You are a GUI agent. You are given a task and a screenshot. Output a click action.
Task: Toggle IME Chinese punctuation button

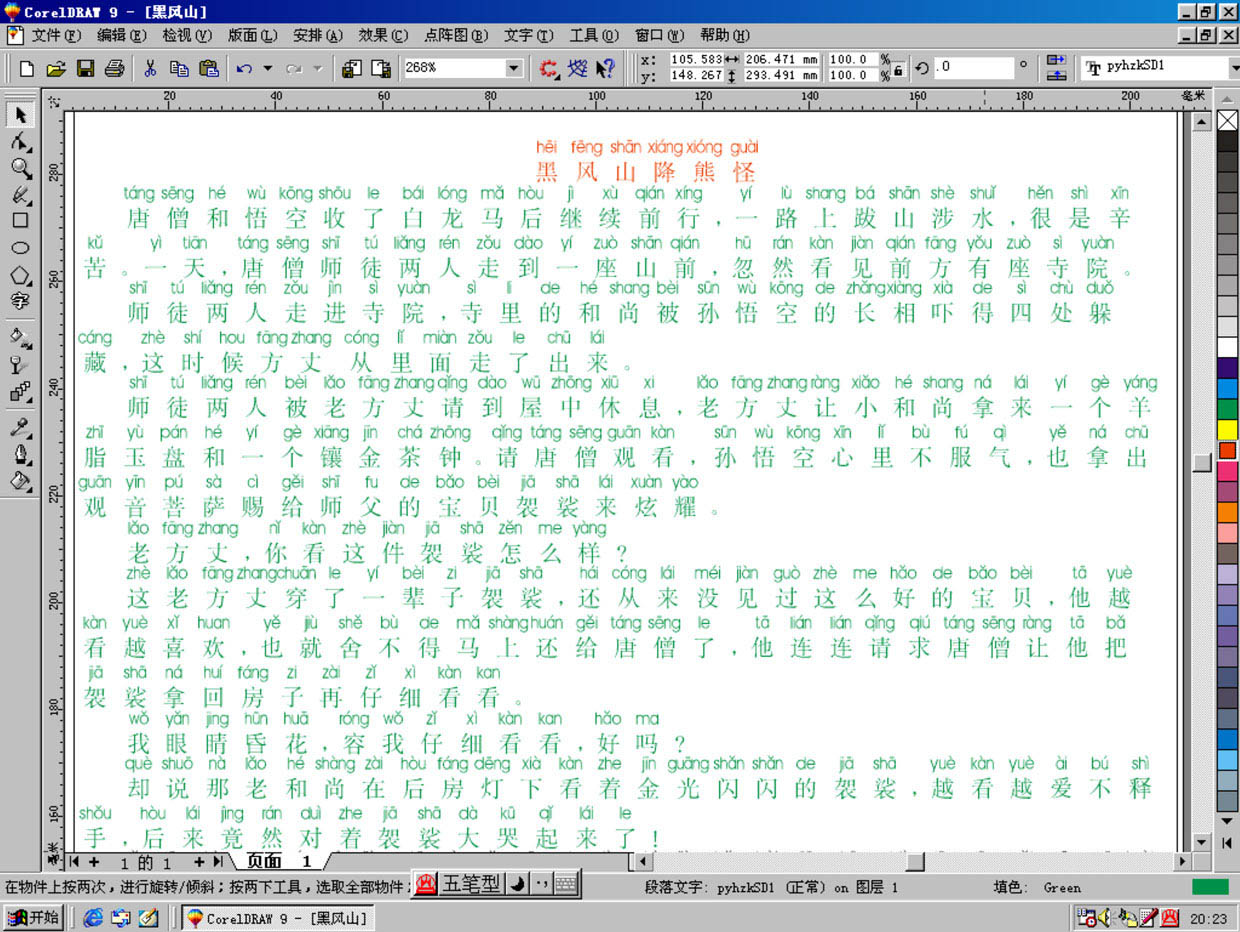point(541,883)
